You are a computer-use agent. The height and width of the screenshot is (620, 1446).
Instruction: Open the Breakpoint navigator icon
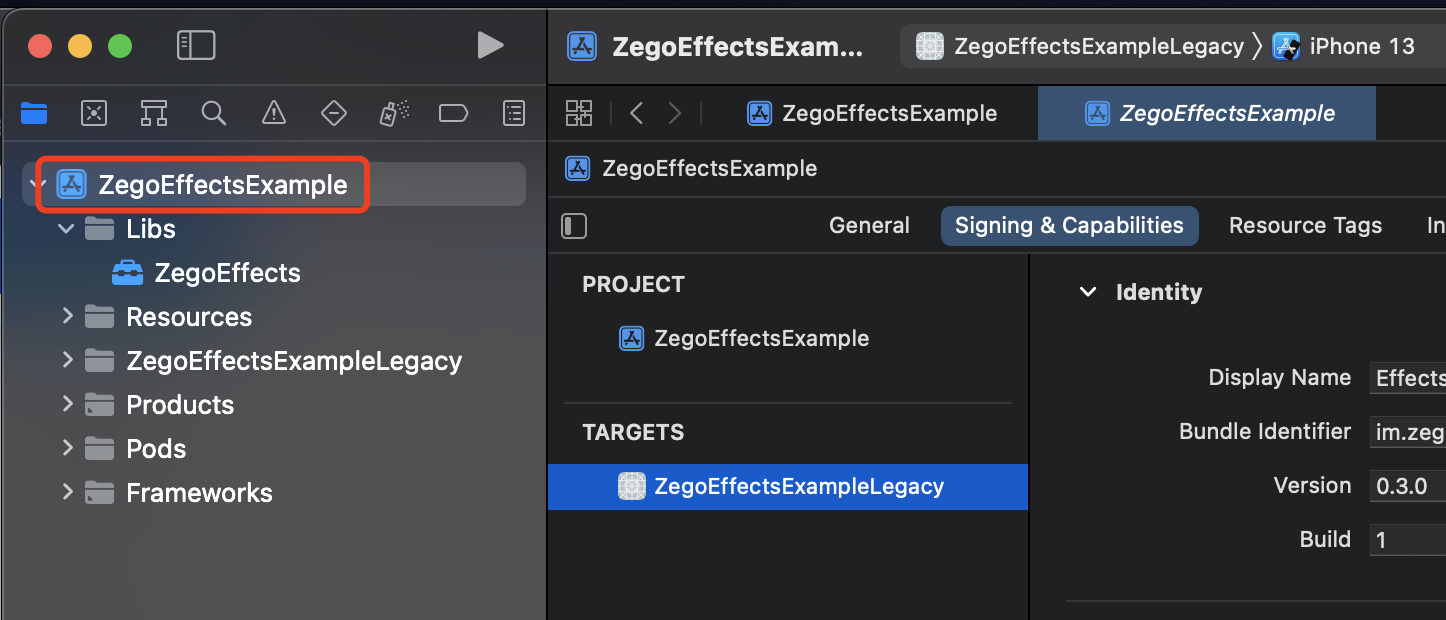click(454, 113)
